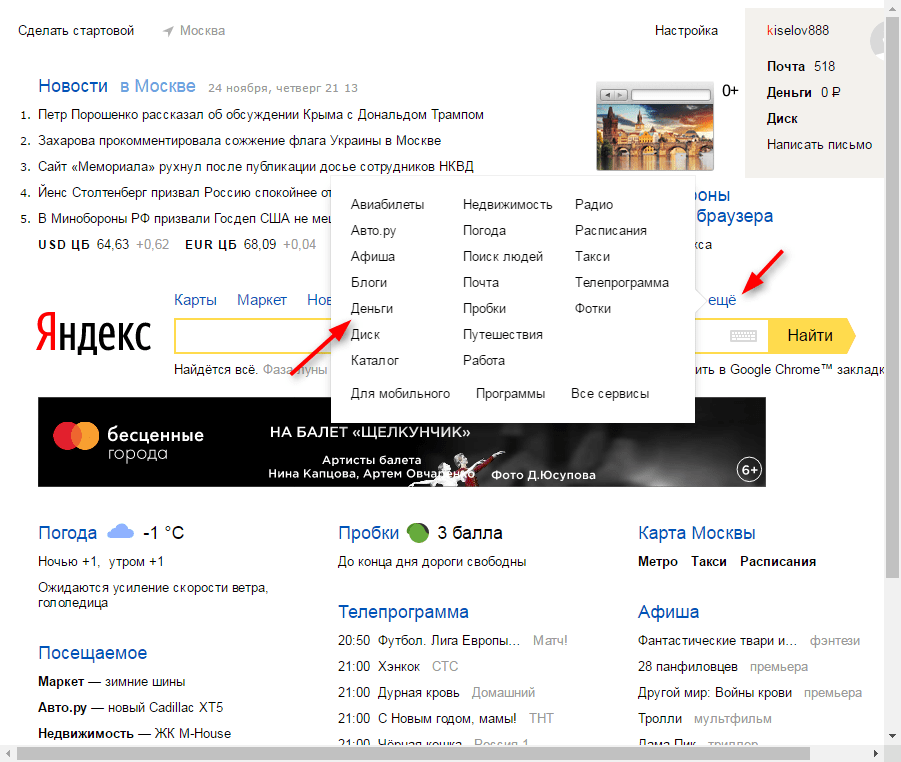Open Футбол. Лига Европы TV listing
This screenshot has height=762, width=901.
tap(449, 641)
